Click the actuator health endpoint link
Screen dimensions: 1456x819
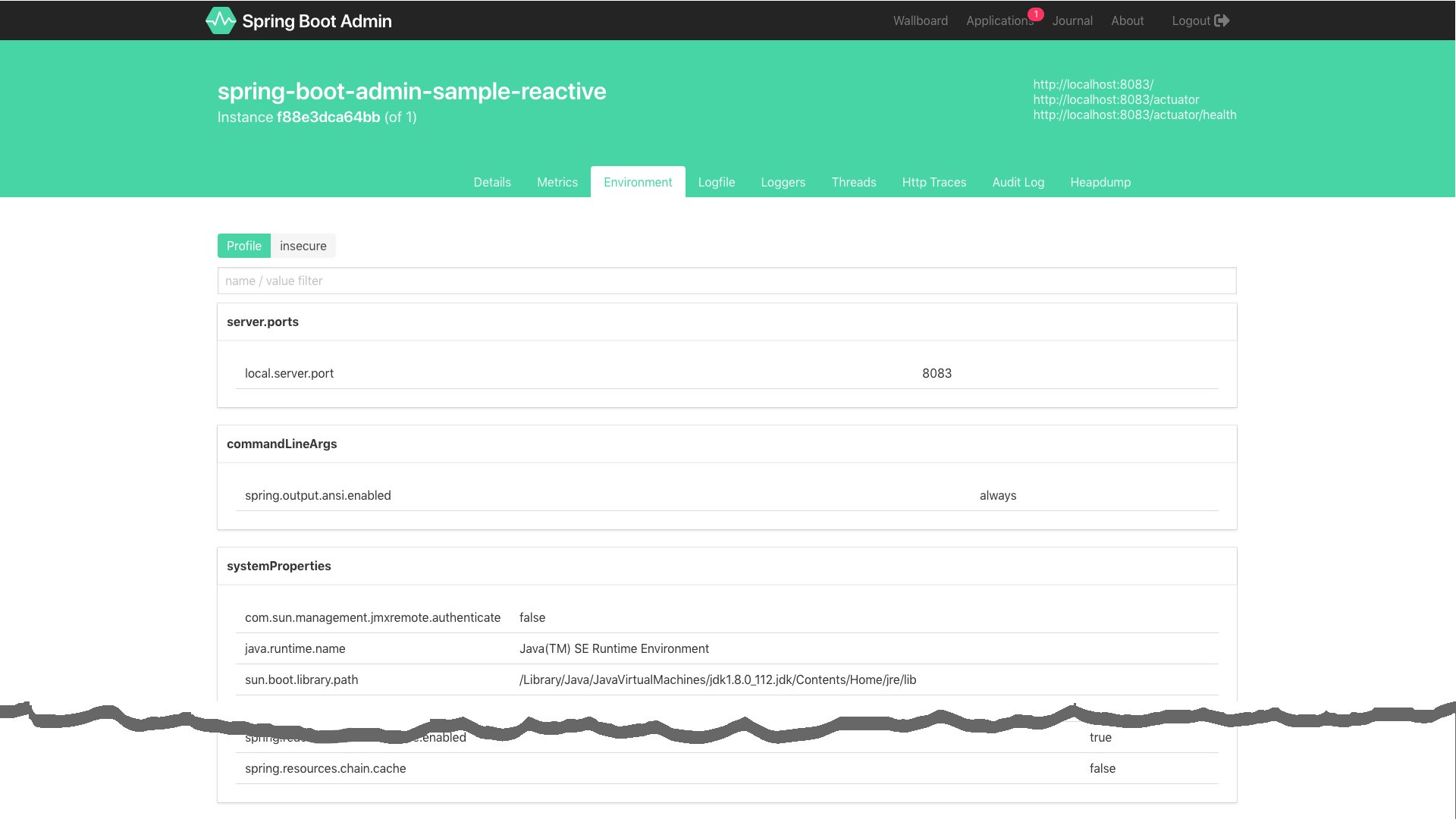click(1134, 114)
